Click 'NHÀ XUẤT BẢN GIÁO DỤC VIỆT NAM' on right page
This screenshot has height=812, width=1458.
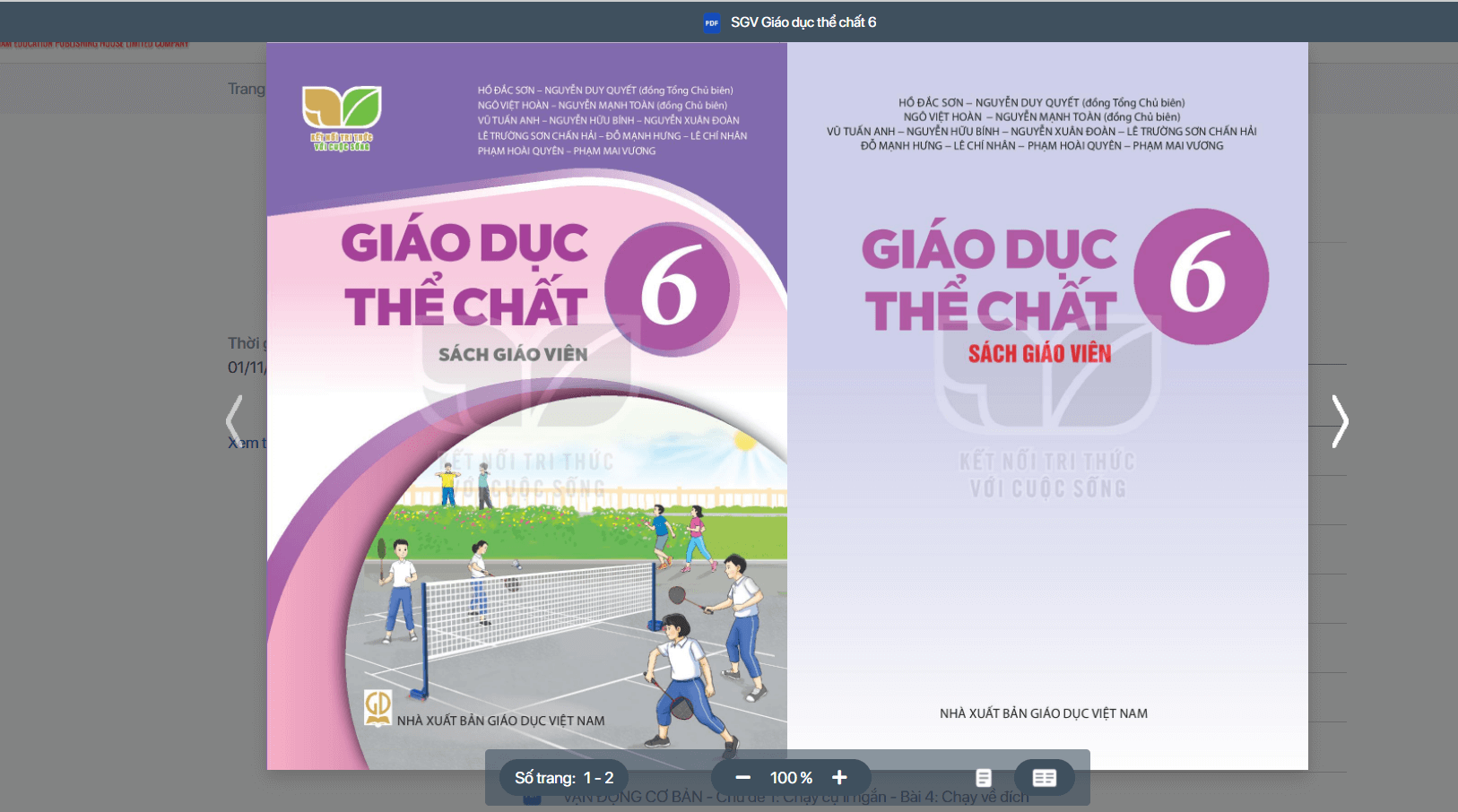pyautogui.click(x=1044, y=713)
